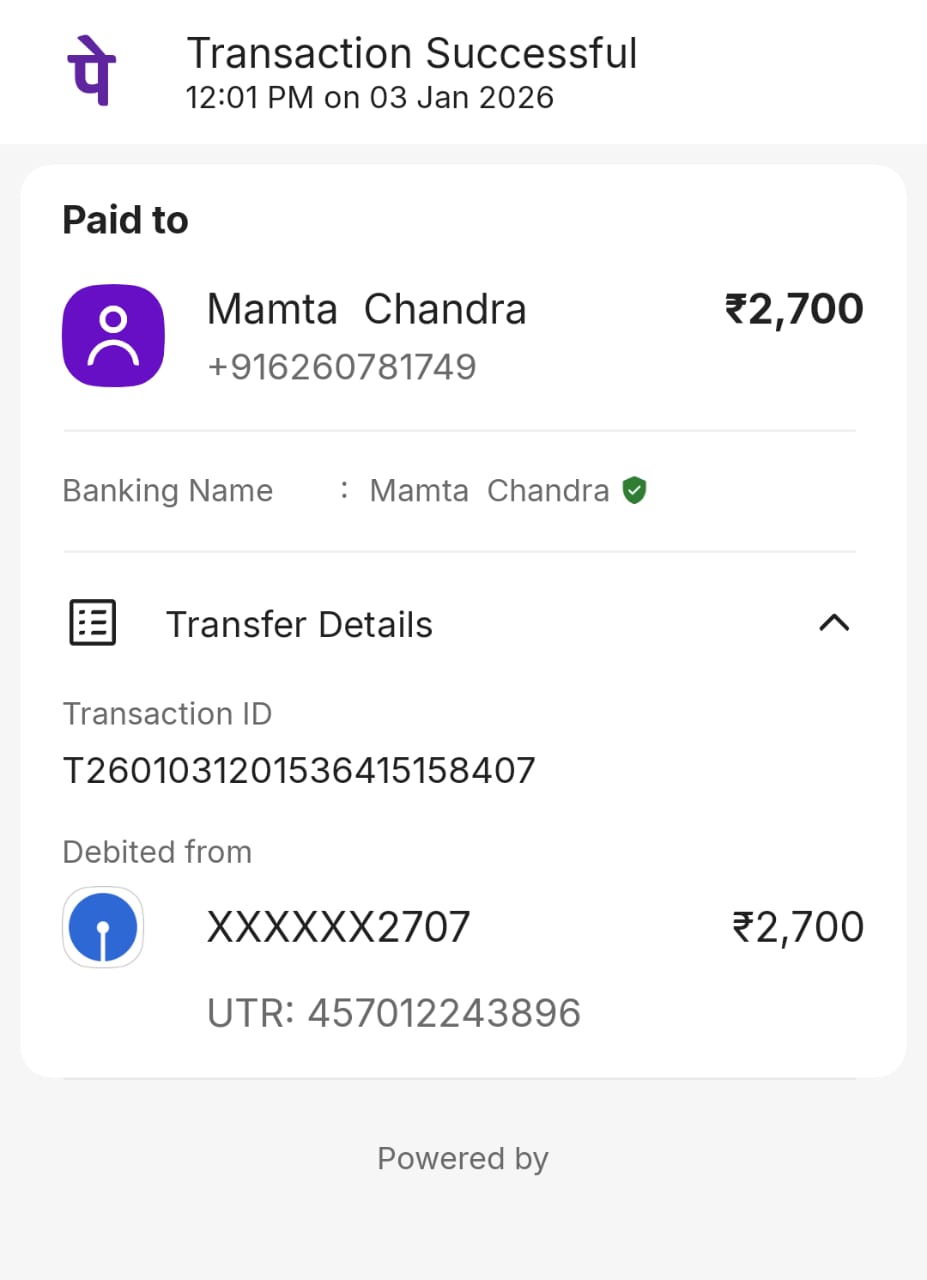The width and height of the screenshot is (927, 1280).
Task: Click the UTR number 457012243896
Action: tap(394, 1013)
